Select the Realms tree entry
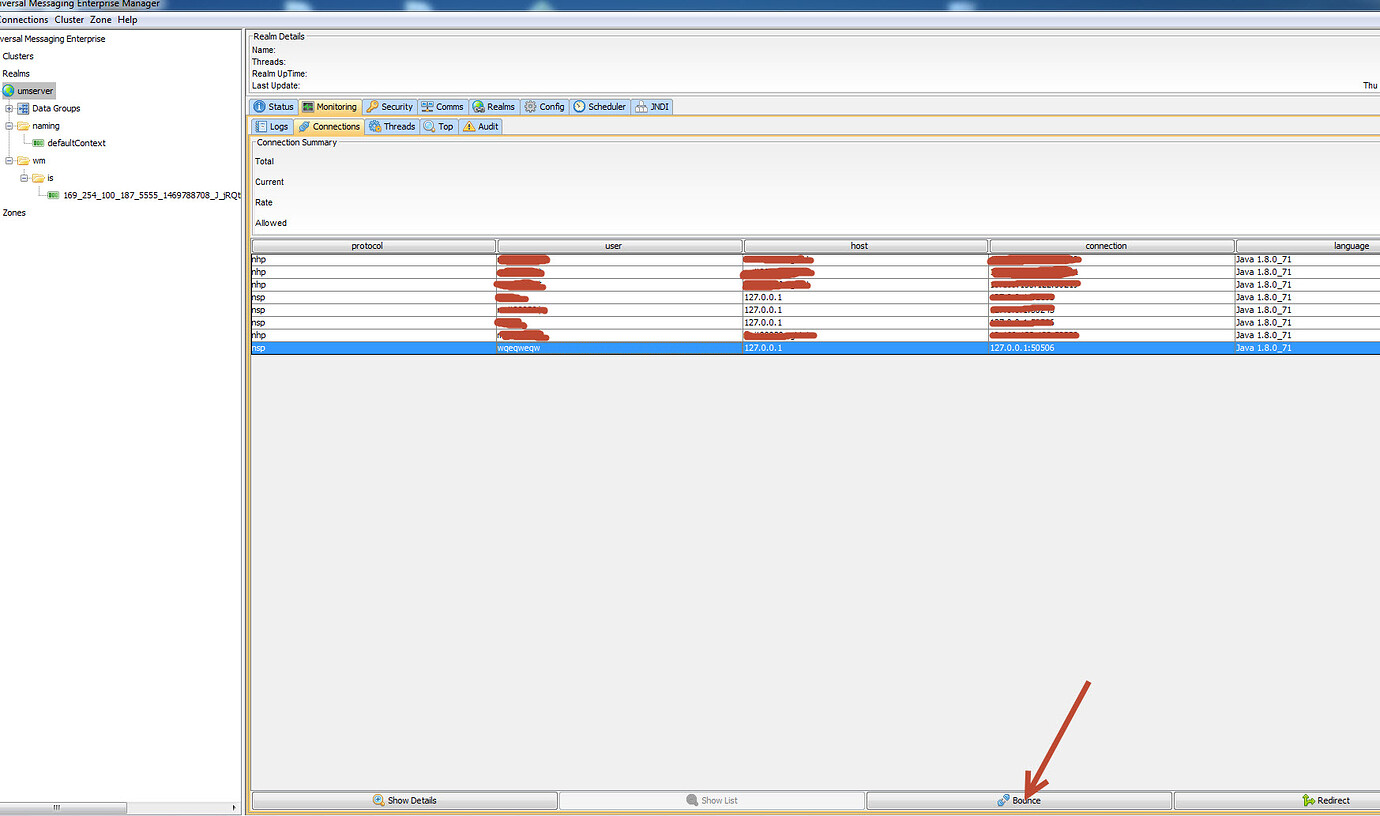 (x=16, y=74)
